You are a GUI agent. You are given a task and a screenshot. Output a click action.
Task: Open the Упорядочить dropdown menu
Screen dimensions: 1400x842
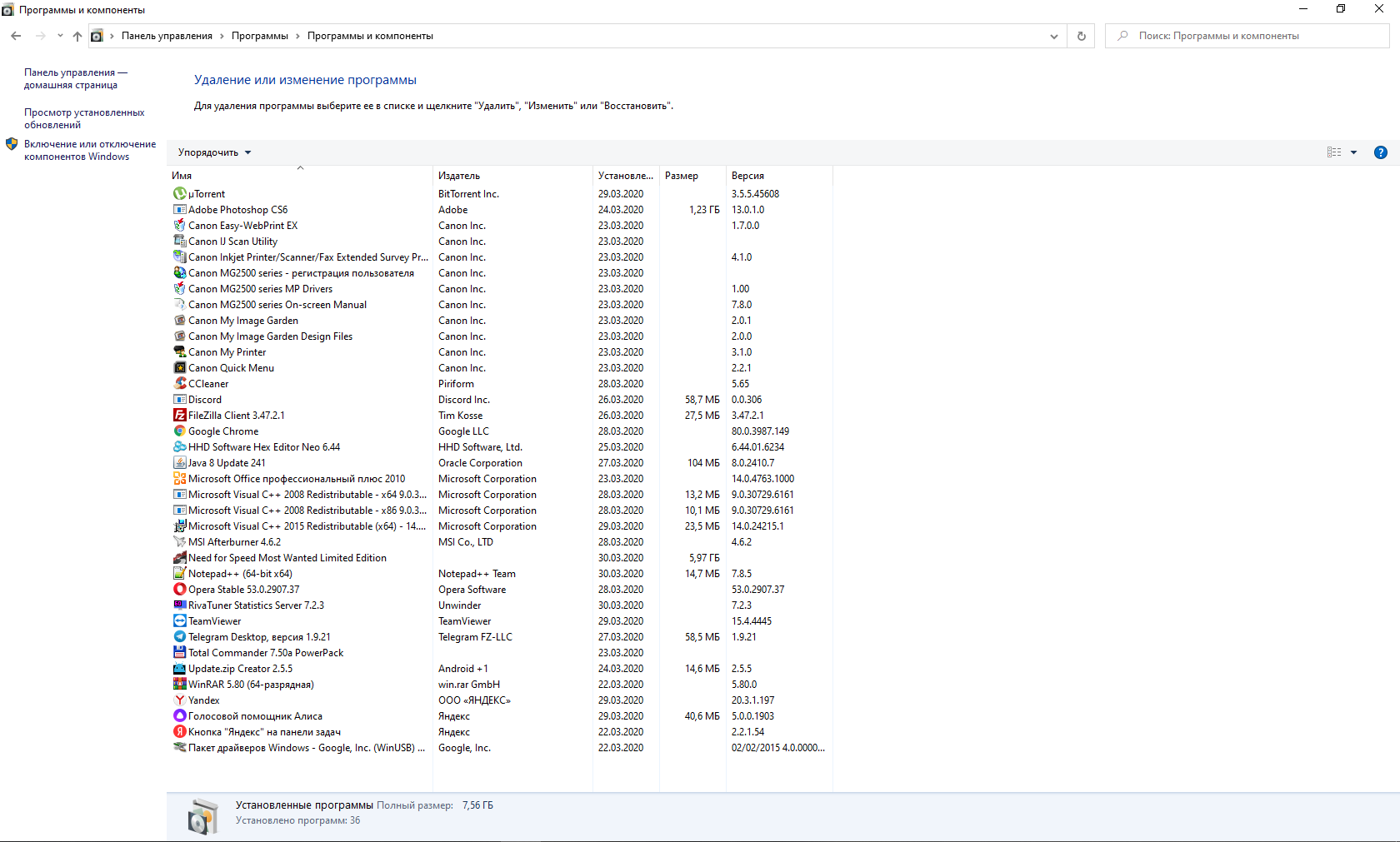click(214, 152)
